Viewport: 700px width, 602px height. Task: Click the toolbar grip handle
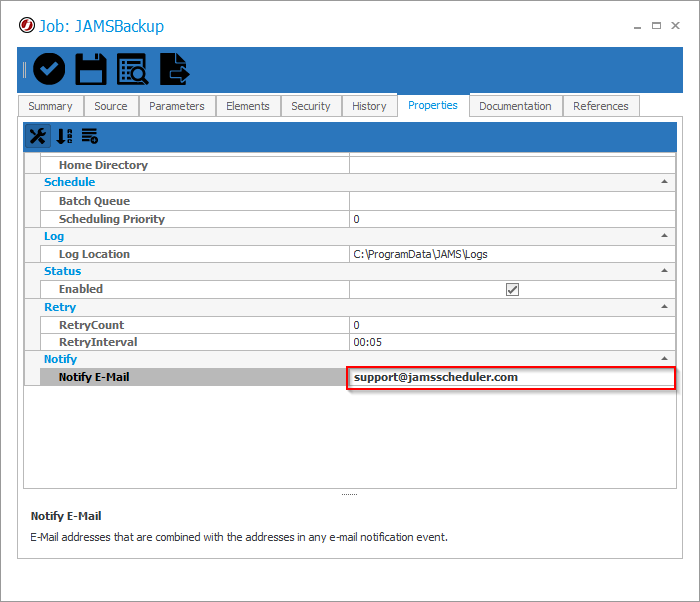tap(24, 70)
